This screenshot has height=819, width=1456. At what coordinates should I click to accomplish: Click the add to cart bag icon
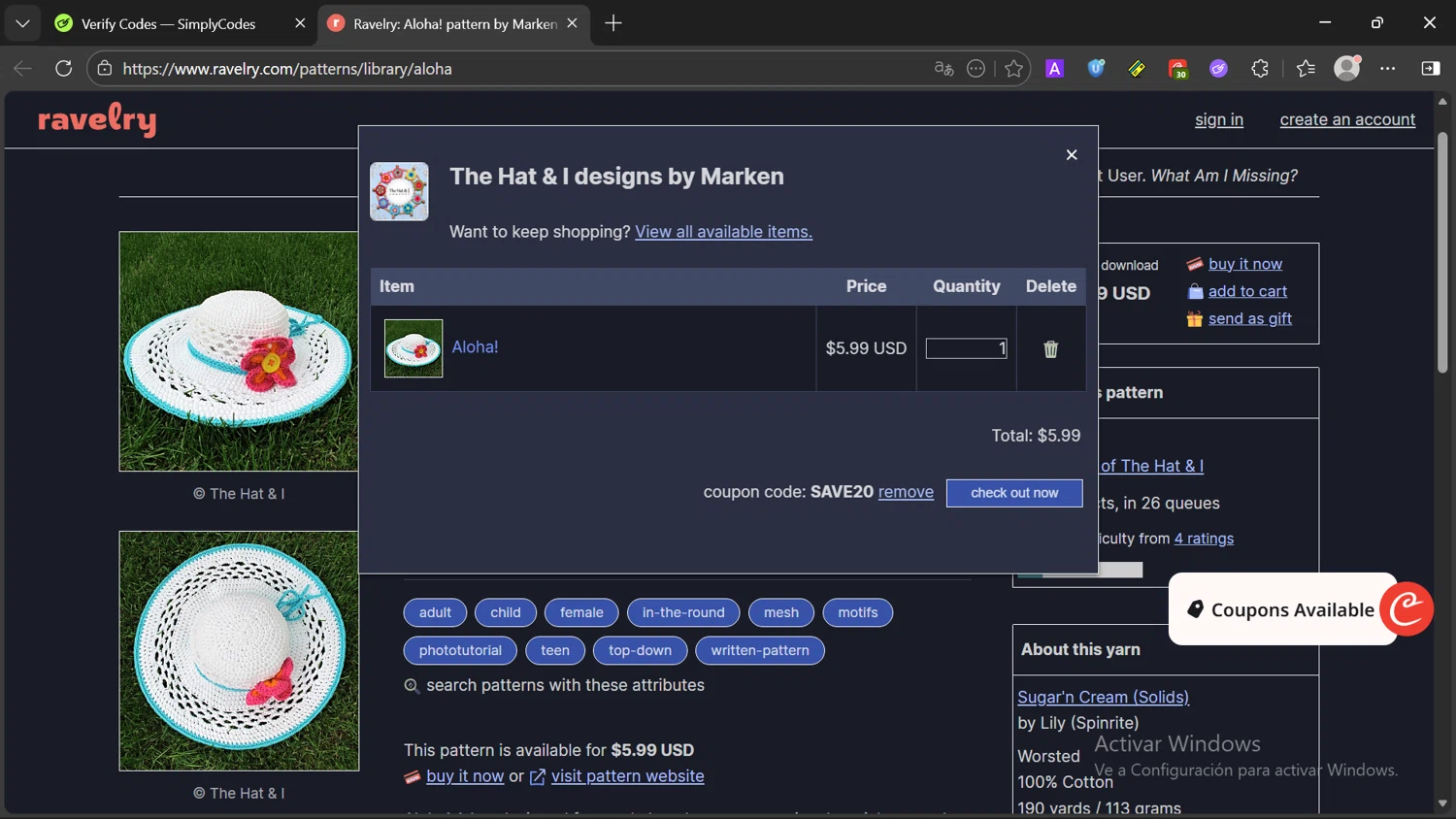click(1195, 291)
